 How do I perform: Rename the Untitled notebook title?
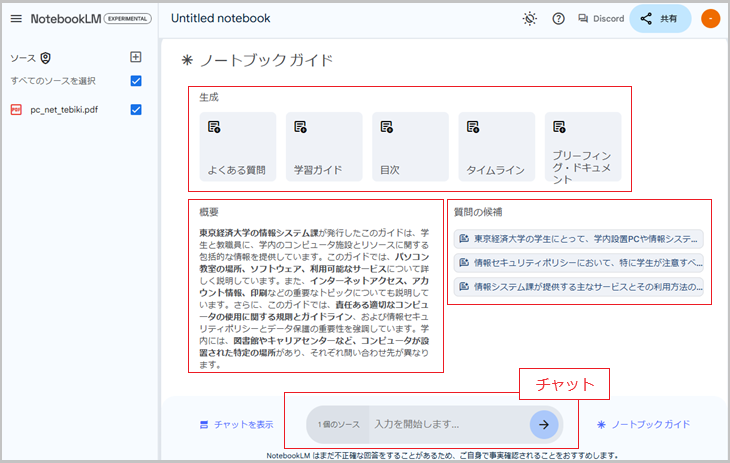click(220, 19)
